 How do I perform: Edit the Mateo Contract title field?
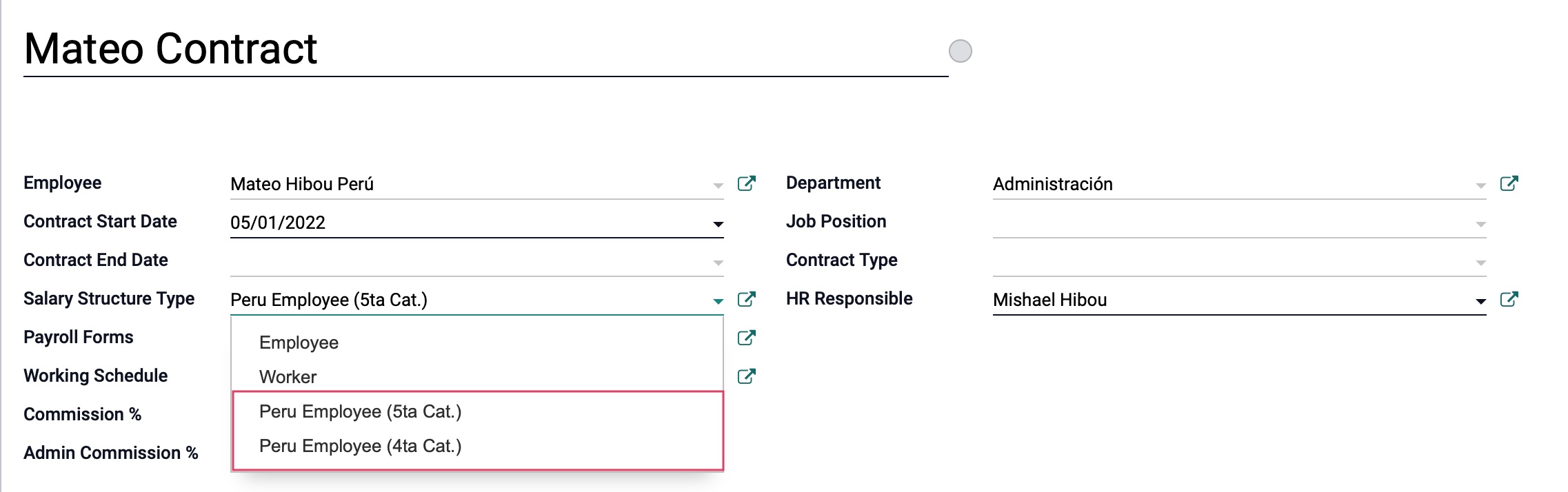coord(485,50)
